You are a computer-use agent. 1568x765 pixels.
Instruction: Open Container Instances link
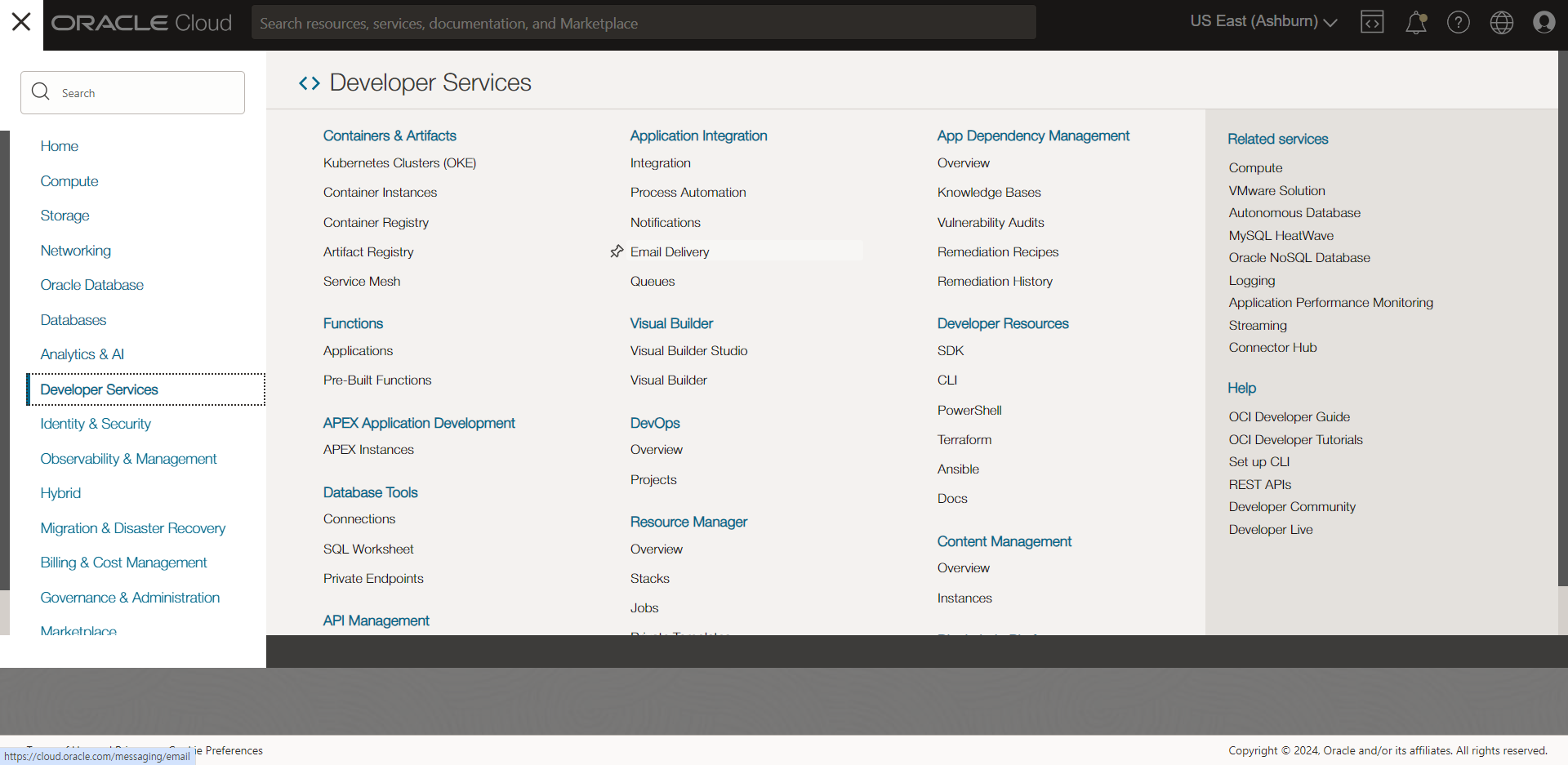[380, 193]
